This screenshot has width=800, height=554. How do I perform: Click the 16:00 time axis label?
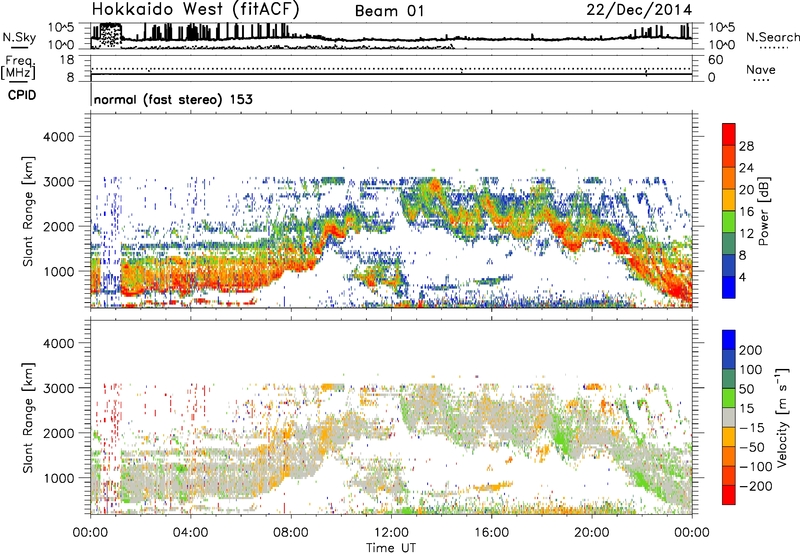tap(491, 533)
